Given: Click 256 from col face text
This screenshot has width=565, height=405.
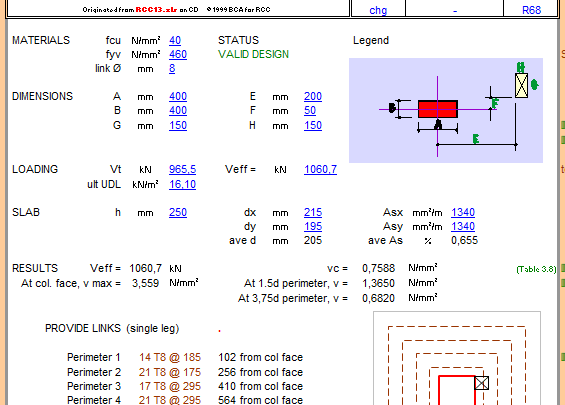Looking at the screenshot, I should [260, 372].
